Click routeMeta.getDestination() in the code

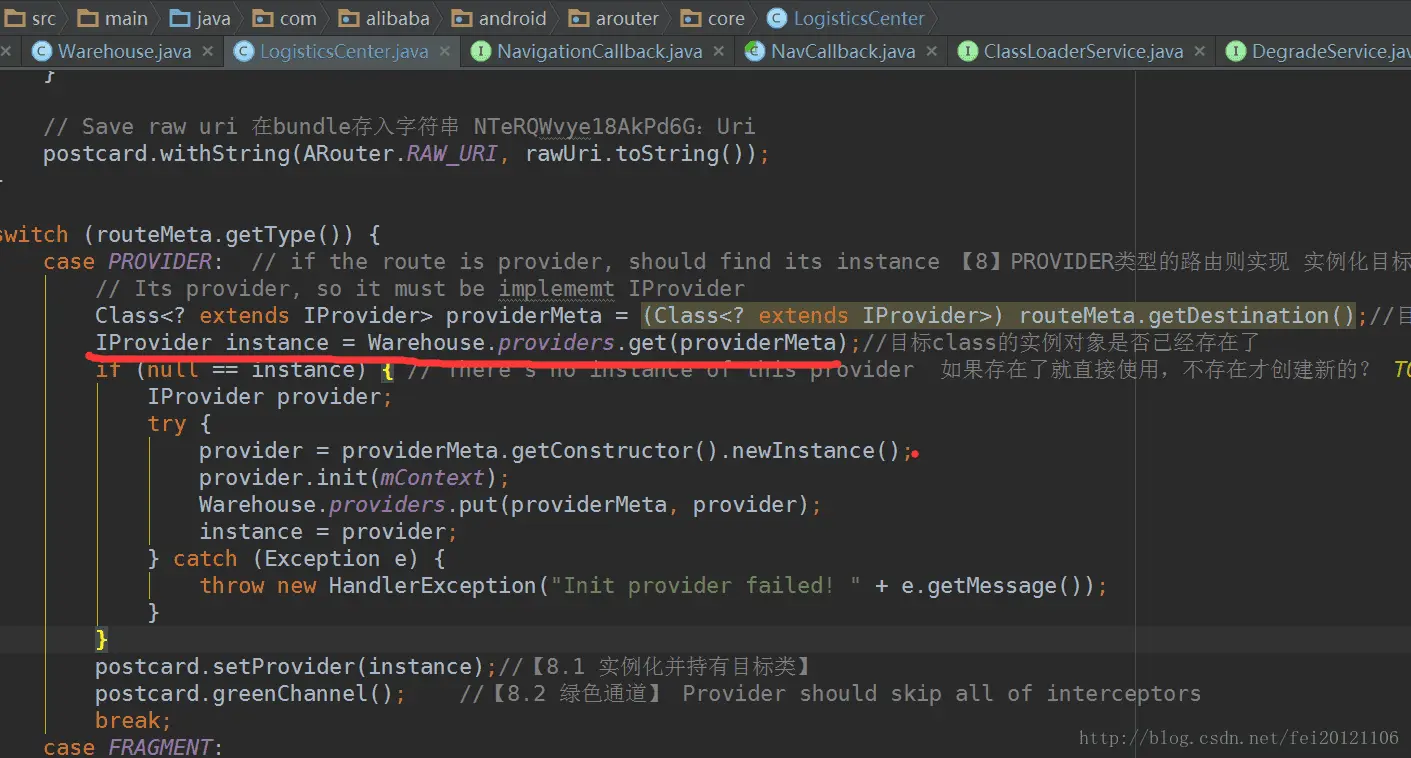pos(1187,316)
